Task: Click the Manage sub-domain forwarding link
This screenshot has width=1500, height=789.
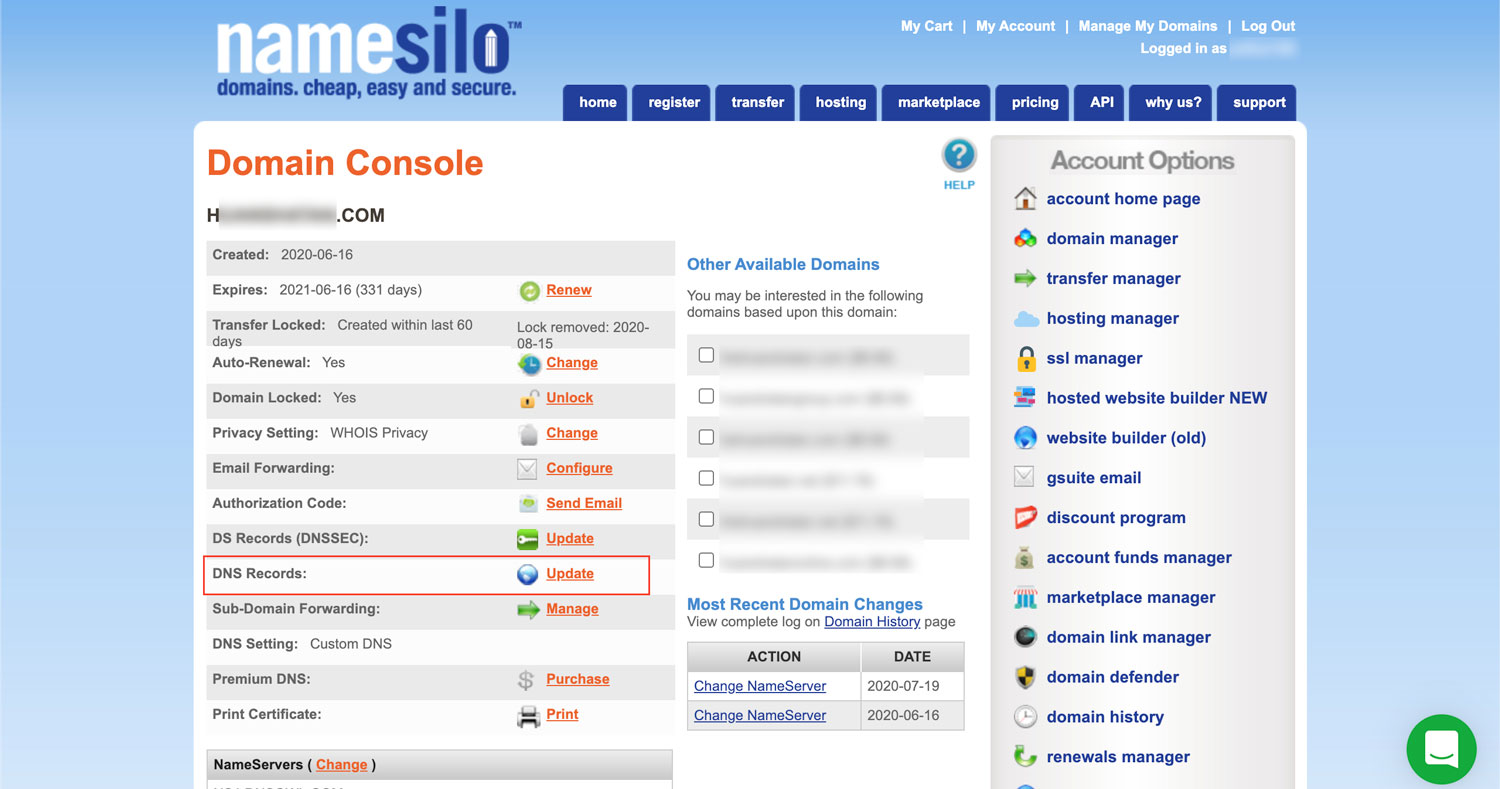Action: click(572, 609)
